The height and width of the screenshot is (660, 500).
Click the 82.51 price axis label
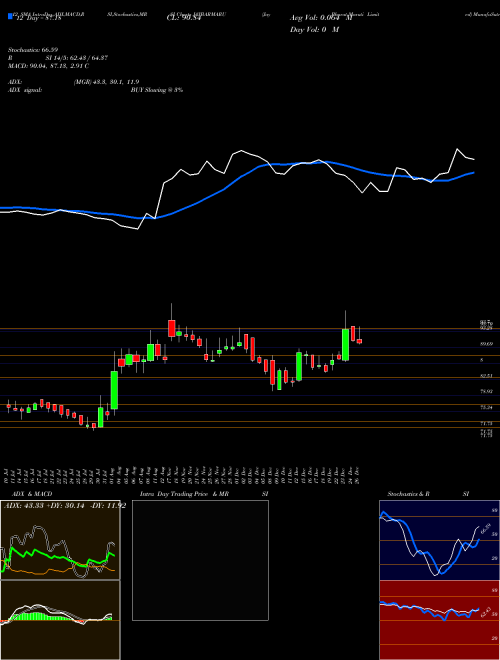[487, 375]
